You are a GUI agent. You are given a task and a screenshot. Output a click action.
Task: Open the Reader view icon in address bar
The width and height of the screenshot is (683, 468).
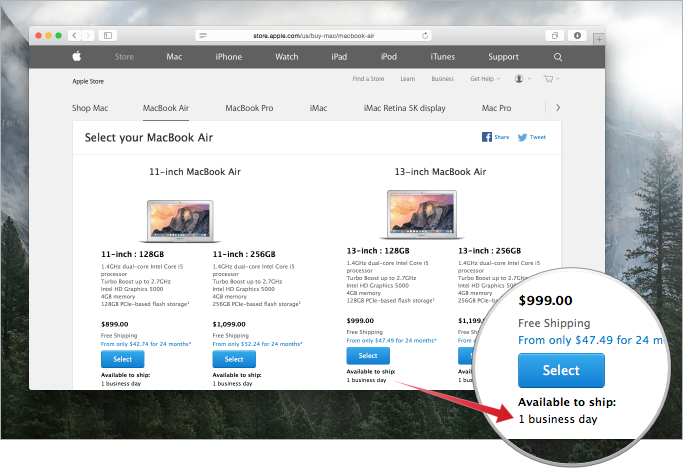[x=203, y=35]
